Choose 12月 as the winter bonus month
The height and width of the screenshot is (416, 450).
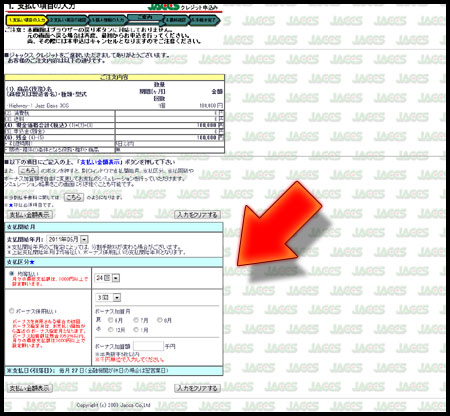pyautogui.click(x=110, y=330)
